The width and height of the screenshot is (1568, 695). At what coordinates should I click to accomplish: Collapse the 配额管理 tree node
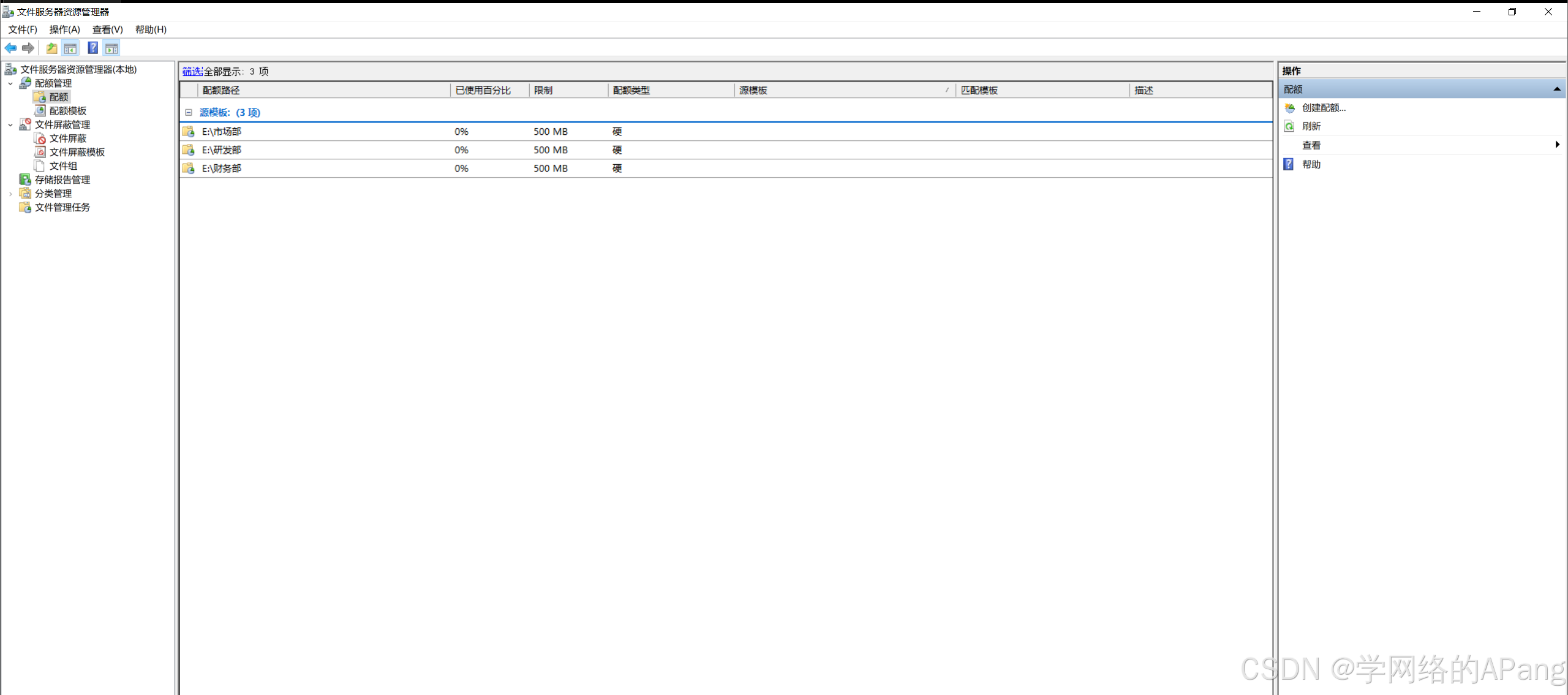click(x=10, y=83)
